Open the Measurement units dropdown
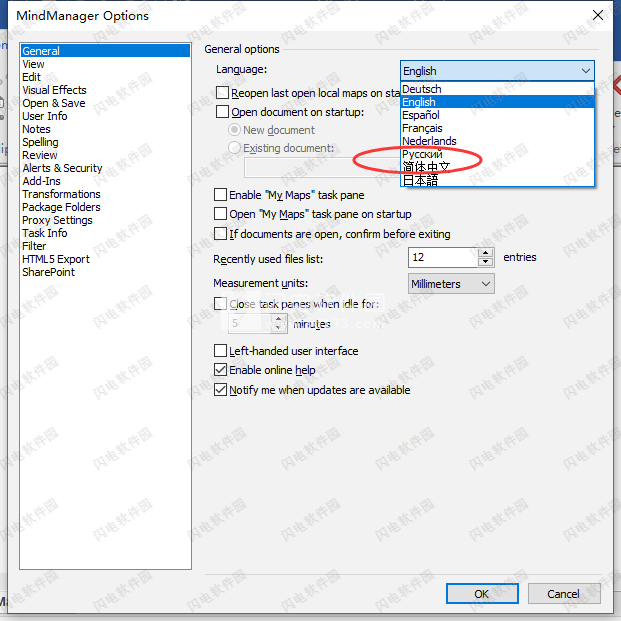This screenshot has width=621, height=621. pos(451,284)
